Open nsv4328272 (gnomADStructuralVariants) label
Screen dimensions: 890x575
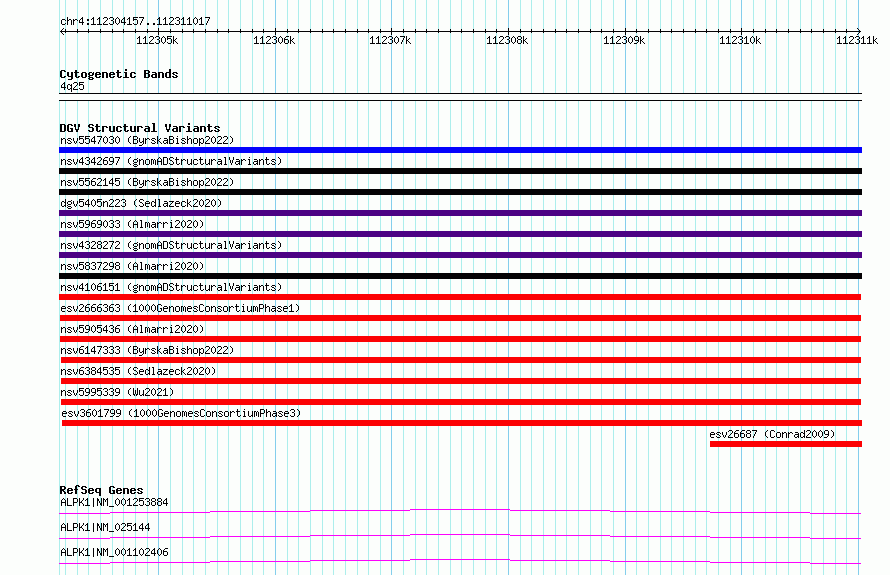point(171,245)
